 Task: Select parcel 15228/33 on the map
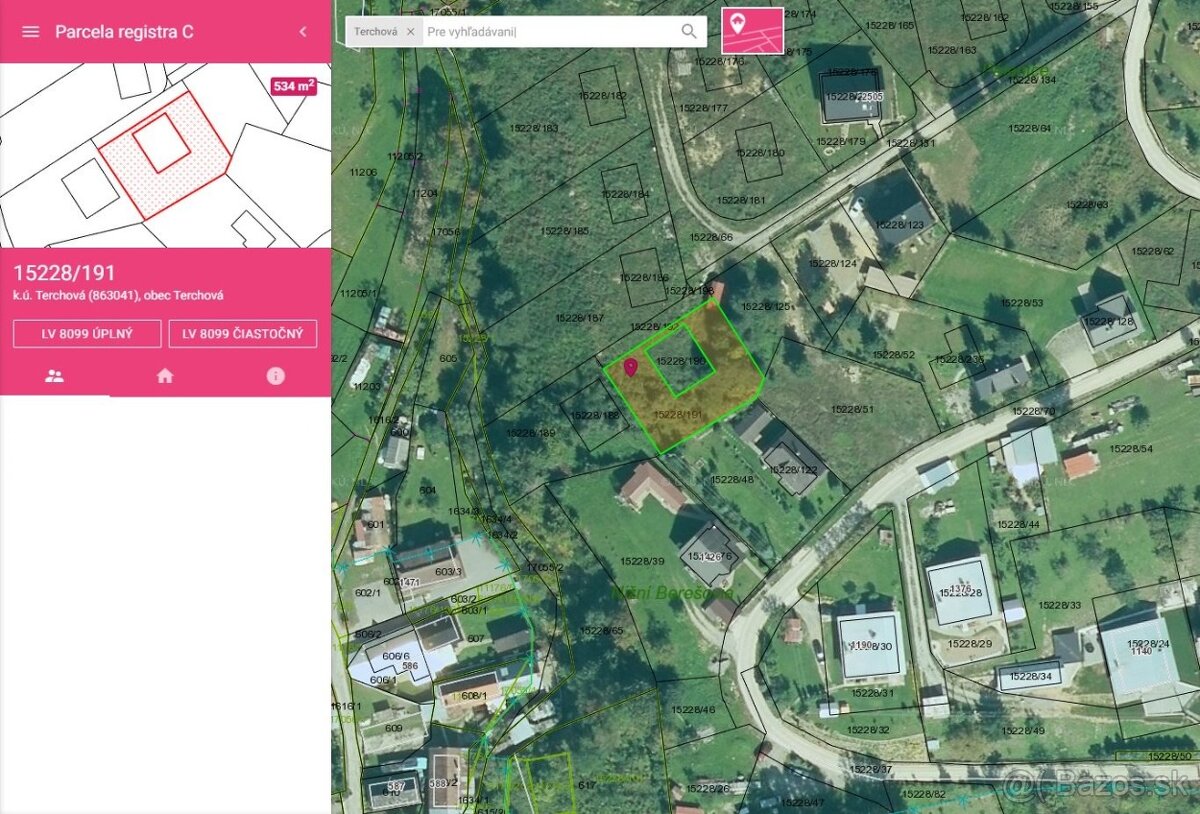1059,606
